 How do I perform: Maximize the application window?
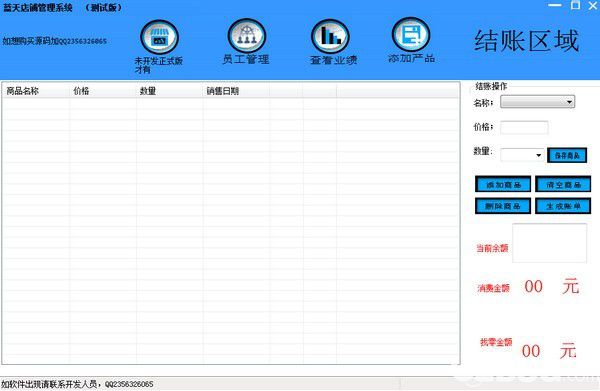click(575, 5)
